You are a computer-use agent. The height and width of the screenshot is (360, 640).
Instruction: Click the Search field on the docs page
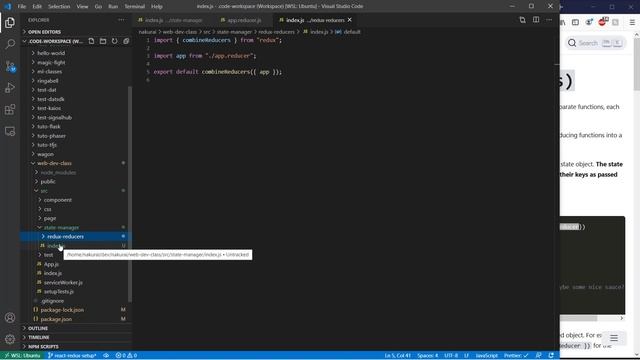click(595, 43)
